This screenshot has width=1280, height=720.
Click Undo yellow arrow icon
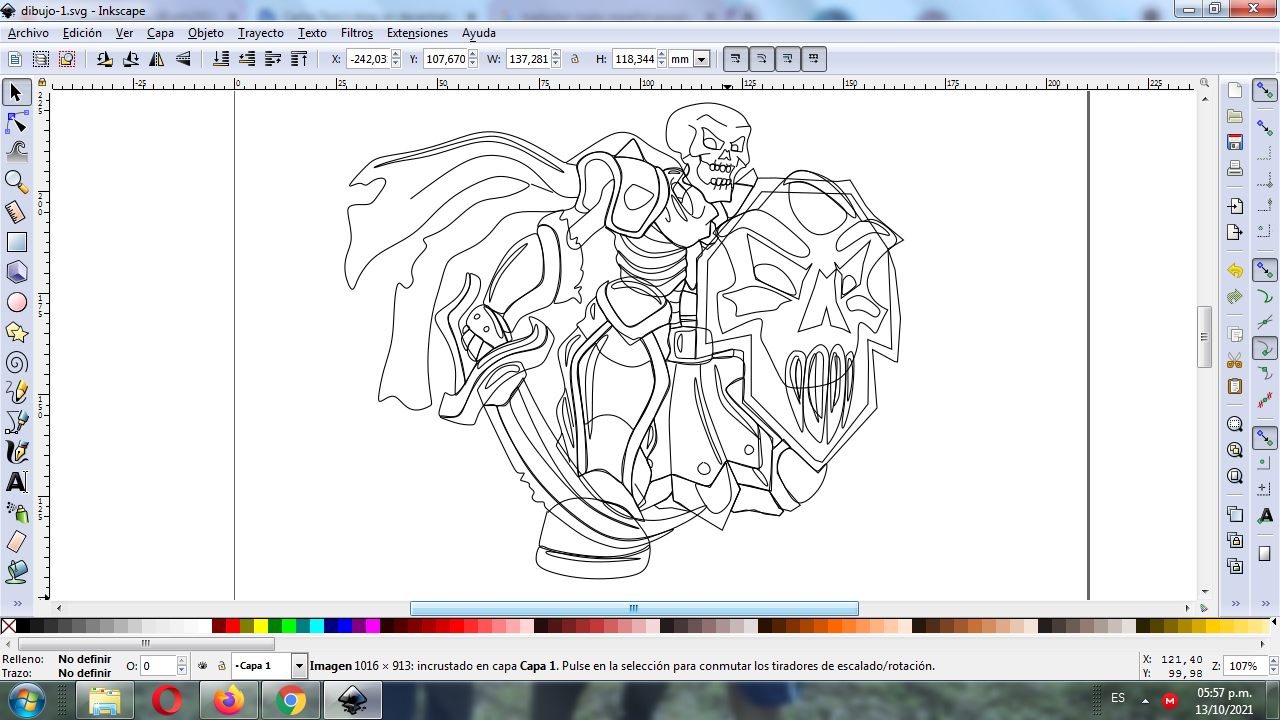(x=1235, y=271)
